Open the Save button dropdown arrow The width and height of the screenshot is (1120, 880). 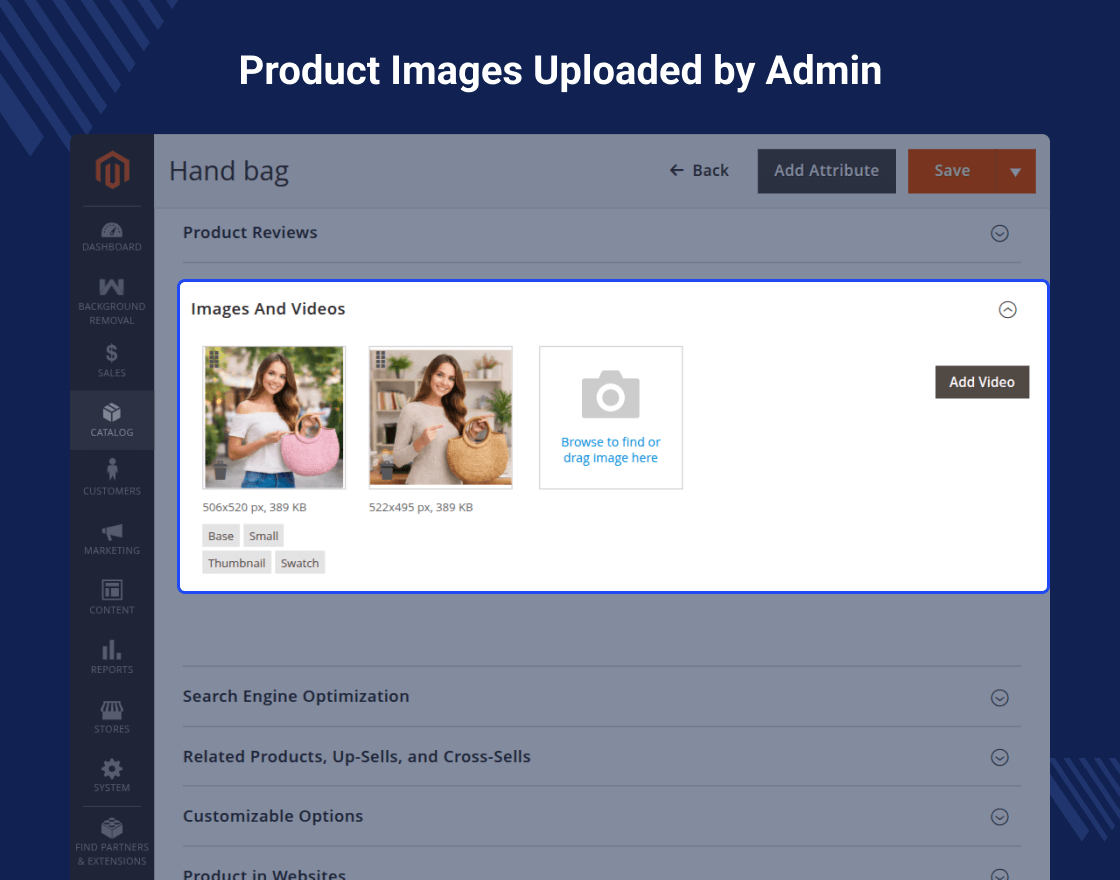1015,172
